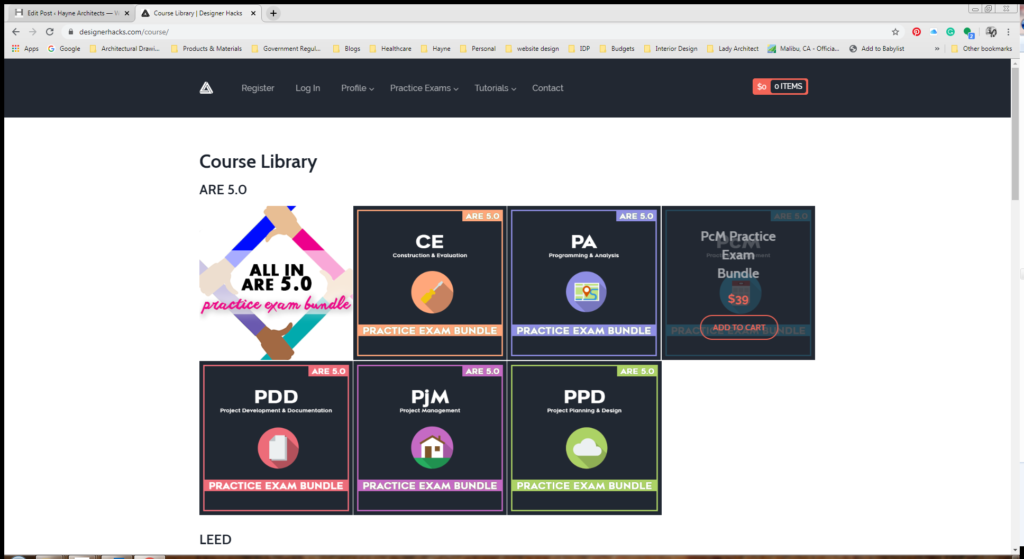This screenshot has width=1024, height=559.
Task: Open the Other bookmarks folder
Action: point(982,48)
